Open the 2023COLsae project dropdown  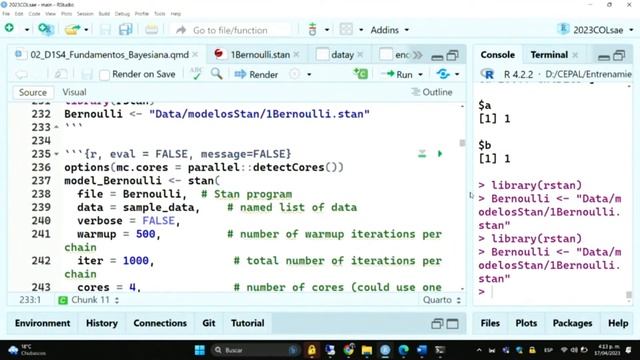click(x=596, y=30)
